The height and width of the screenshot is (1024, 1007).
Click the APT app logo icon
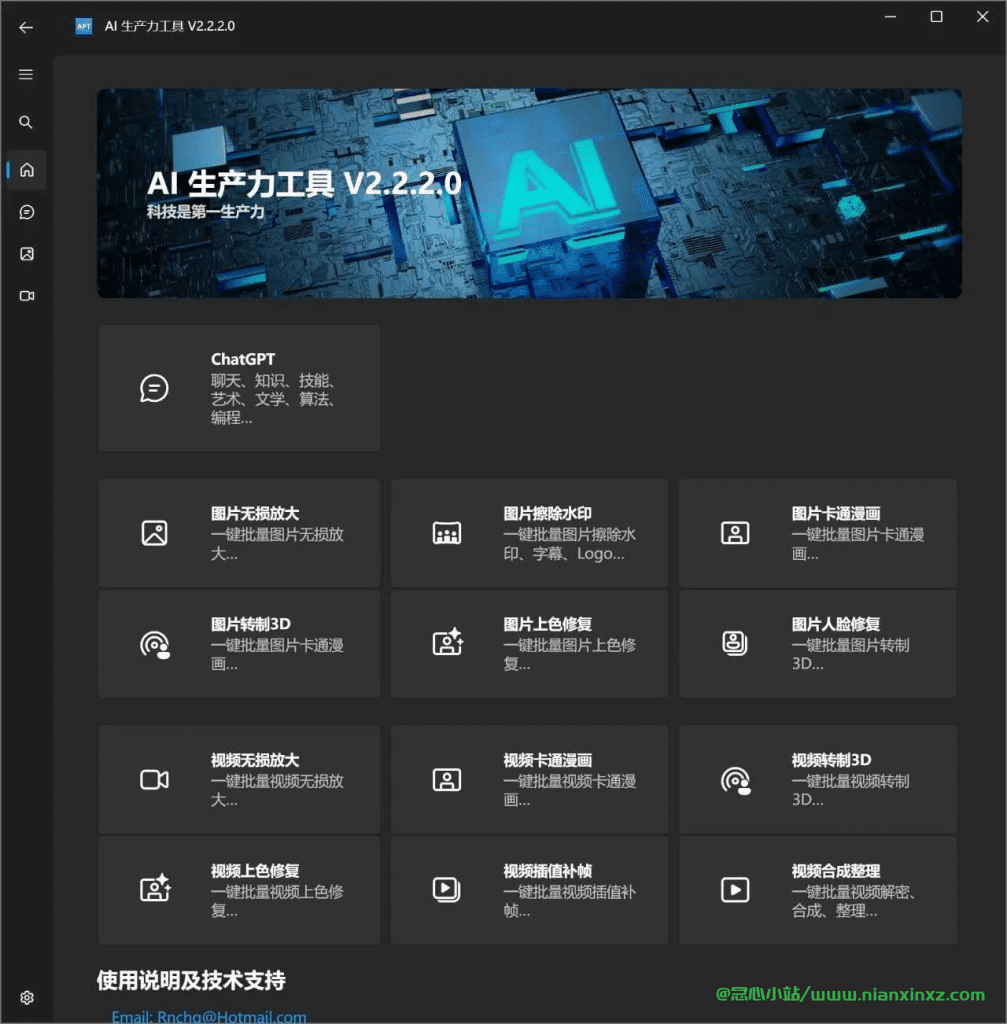[x=84, y=26]
